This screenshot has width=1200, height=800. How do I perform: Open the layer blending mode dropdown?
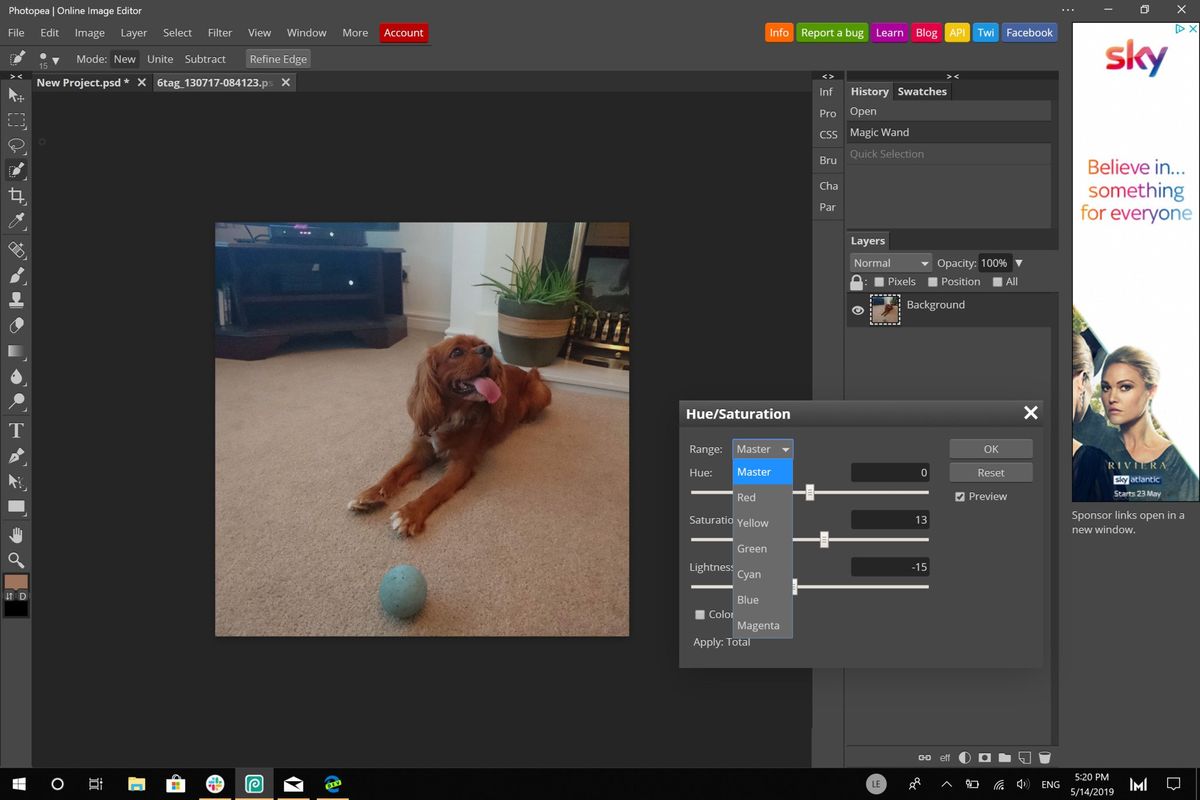coord(888,262)
